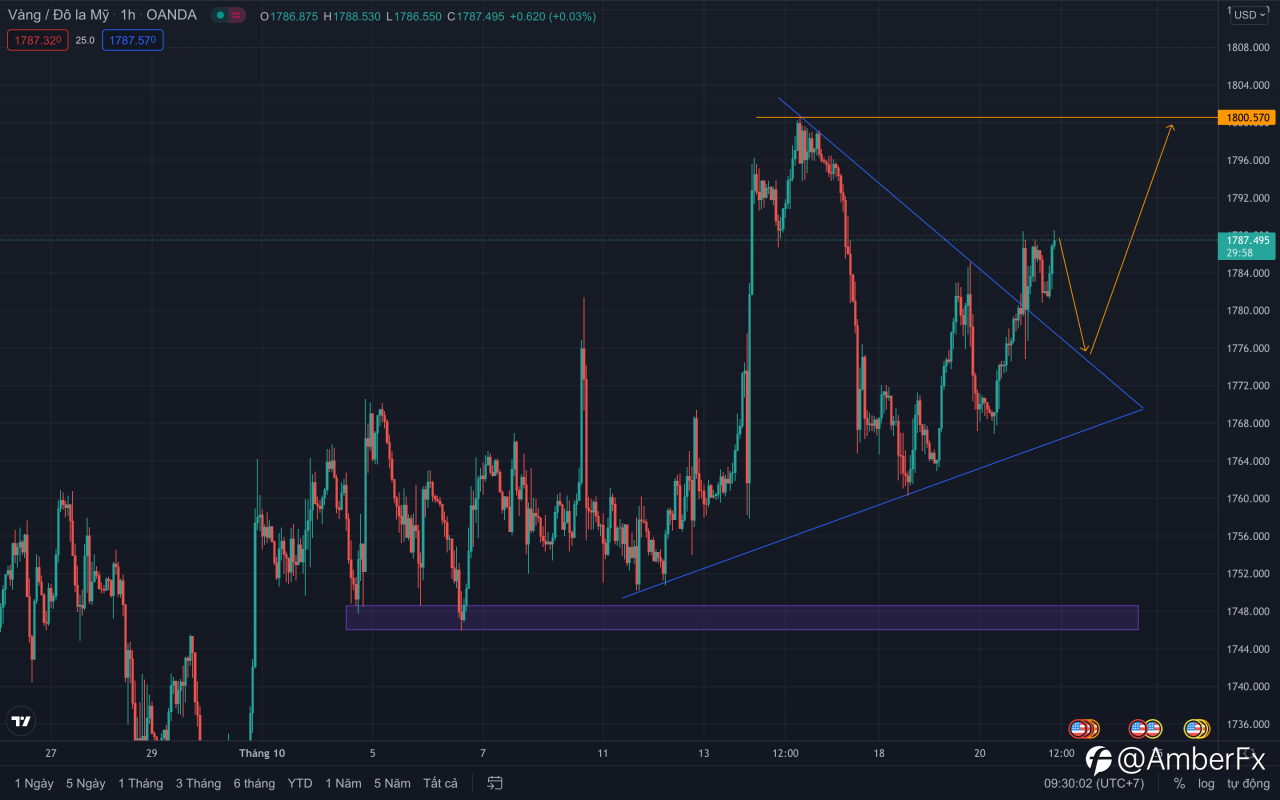Image resolution: width=1280 pixels, height=800 pixels.
Task: Click the AmberFx watermark logo icon
Action: 1099,759
